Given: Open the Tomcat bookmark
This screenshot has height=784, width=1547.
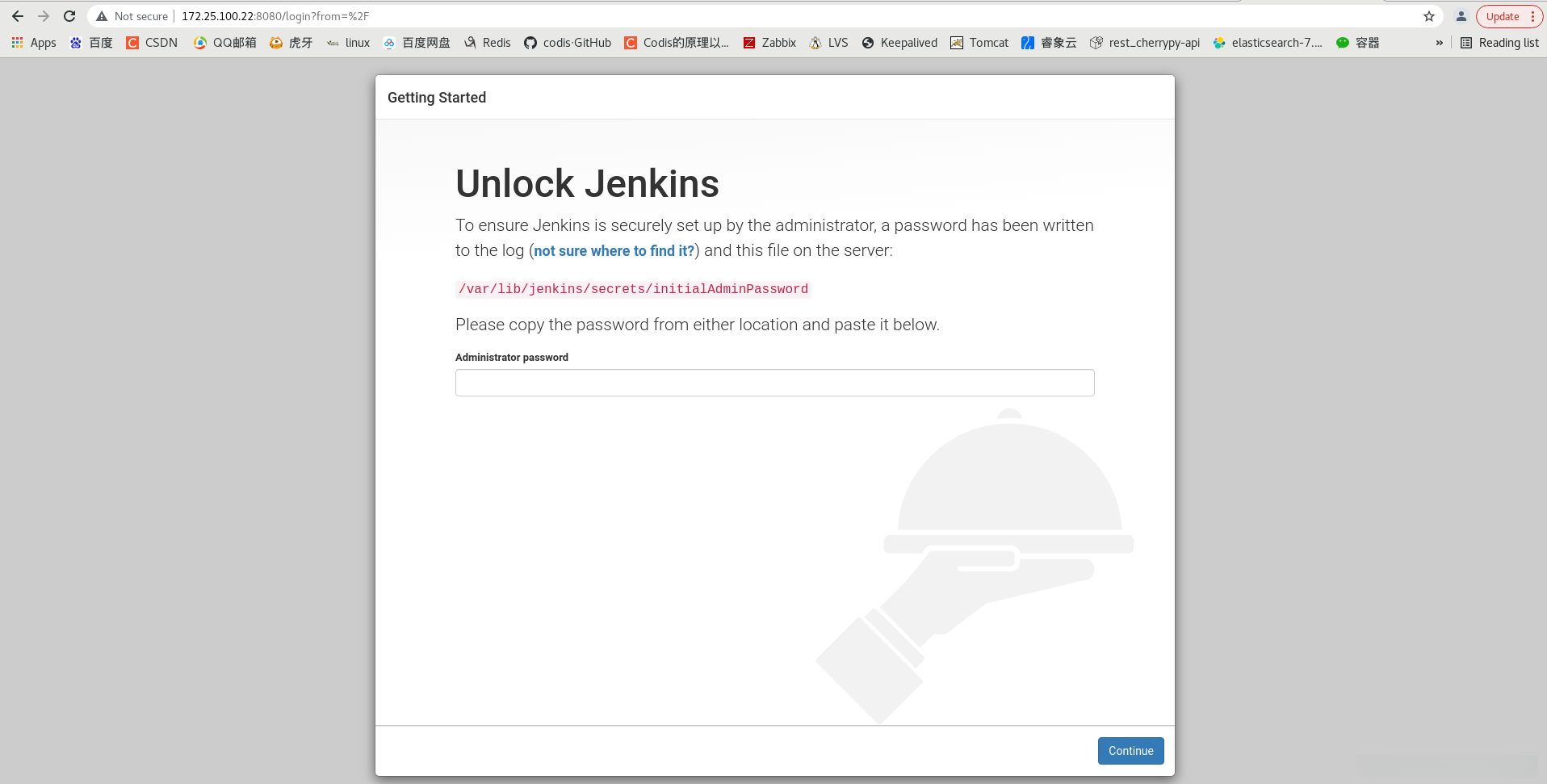Looking at the screenshot, I should pos(979,43).
